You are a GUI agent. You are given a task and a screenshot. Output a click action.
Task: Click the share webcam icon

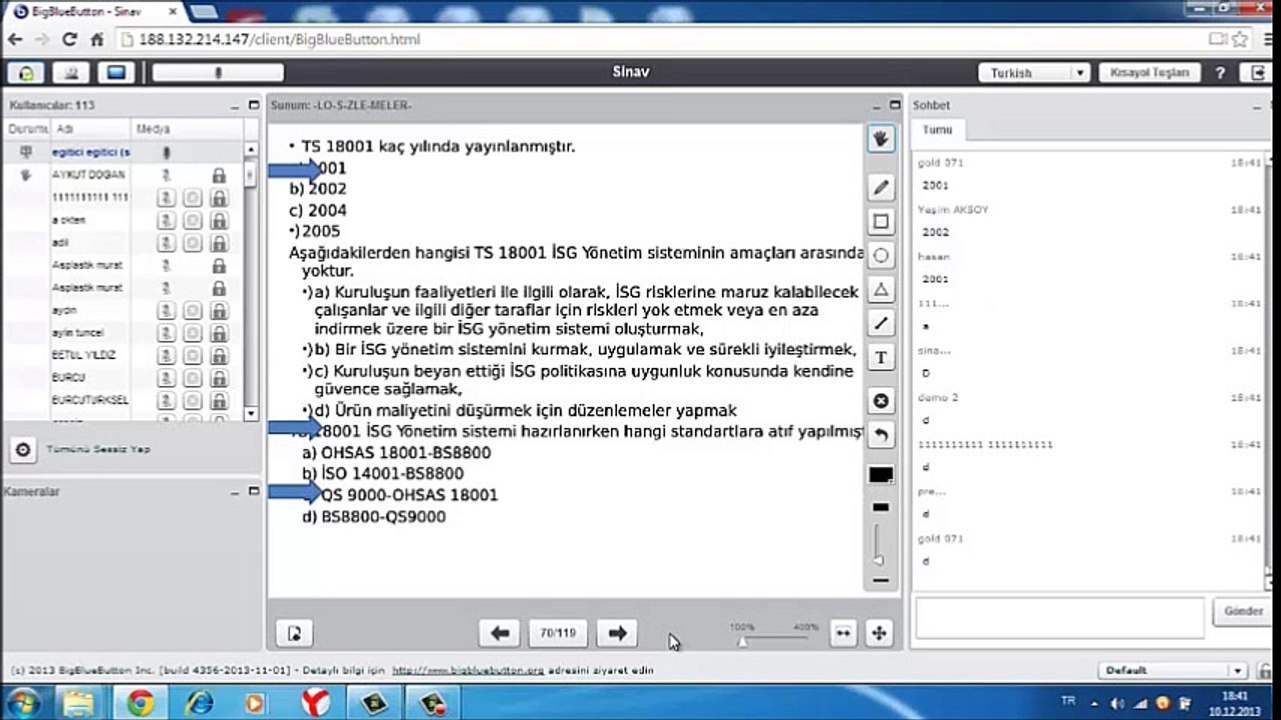point(71,73)
